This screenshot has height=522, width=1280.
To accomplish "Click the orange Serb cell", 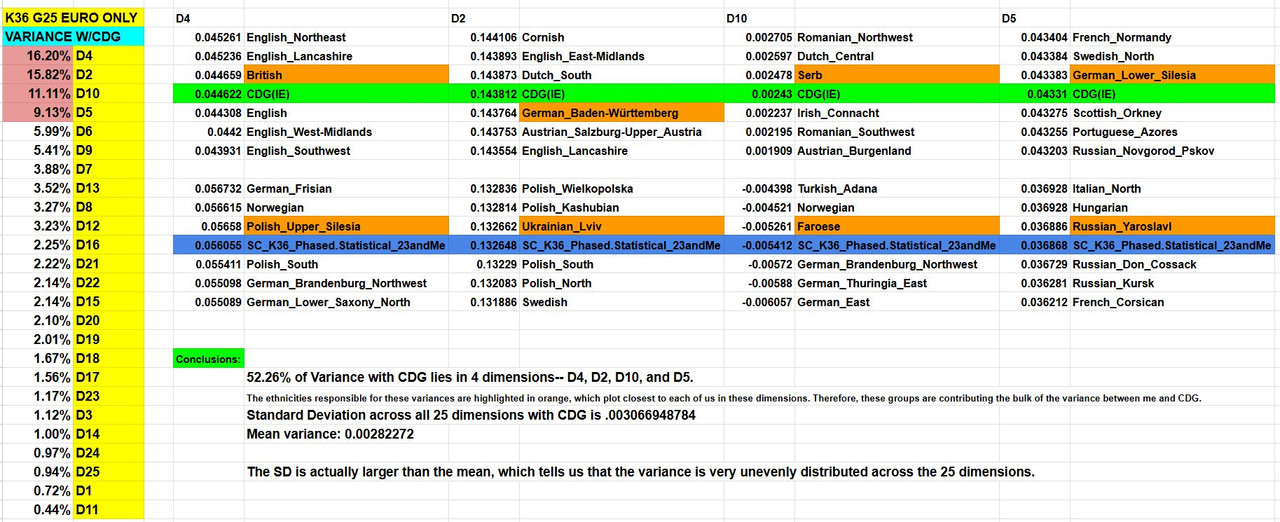I will (x=897, y=75).
